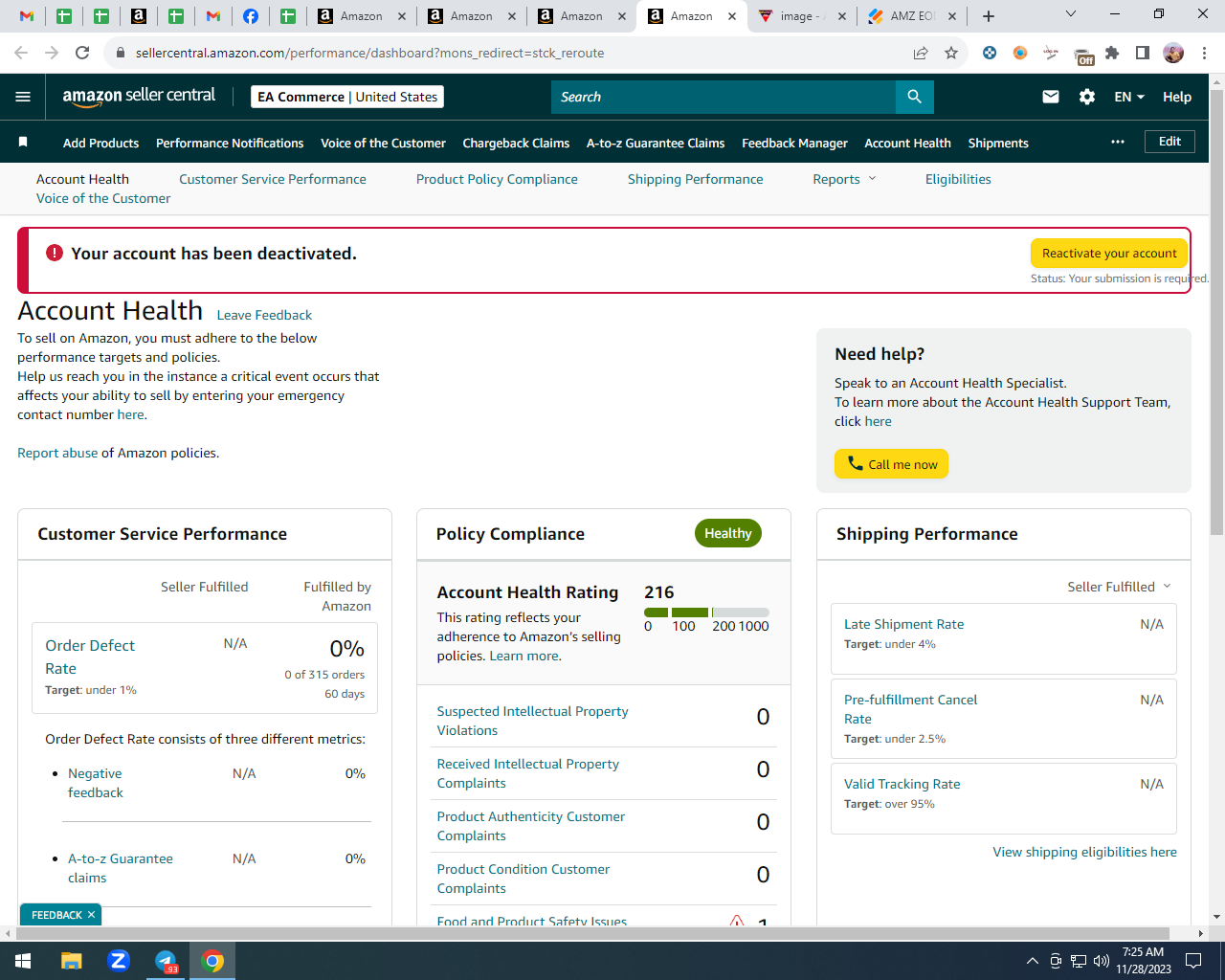Open the Chrome profile avatar
The image size is (1225, 980).
click(x=1173, y=53)
